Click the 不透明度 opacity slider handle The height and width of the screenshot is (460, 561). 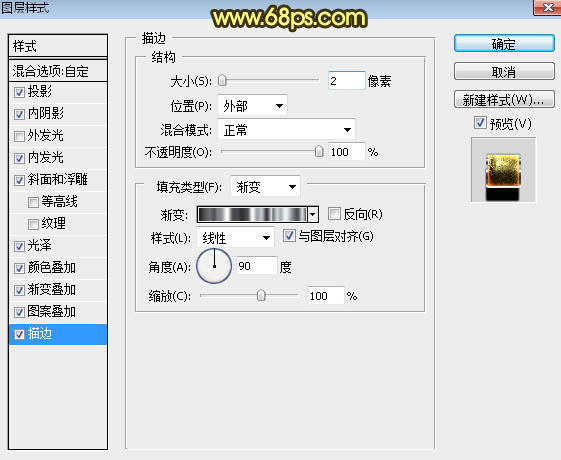point(319,152)
